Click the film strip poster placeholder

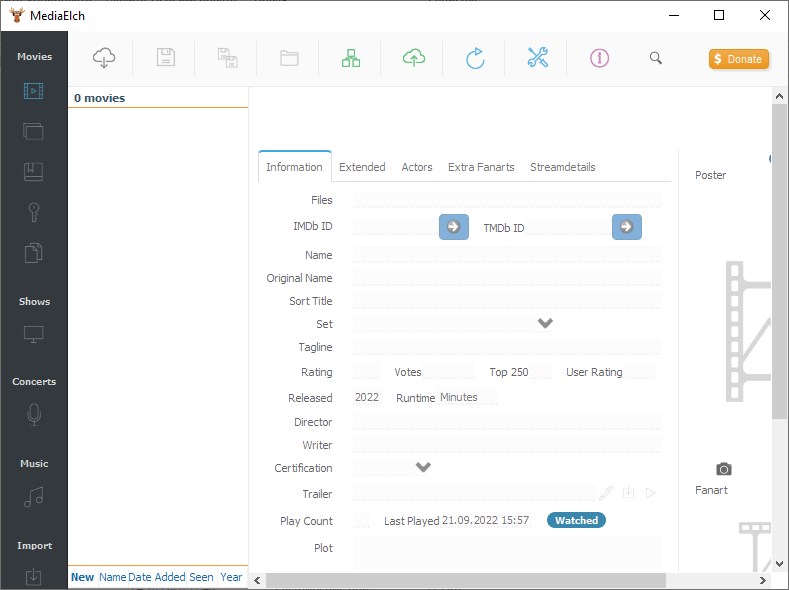tap(748, 331)
